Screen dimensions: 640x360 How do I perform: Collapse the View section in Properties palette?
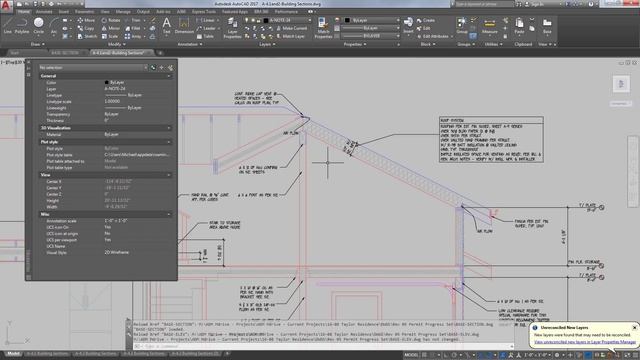(x=169, y=175)
